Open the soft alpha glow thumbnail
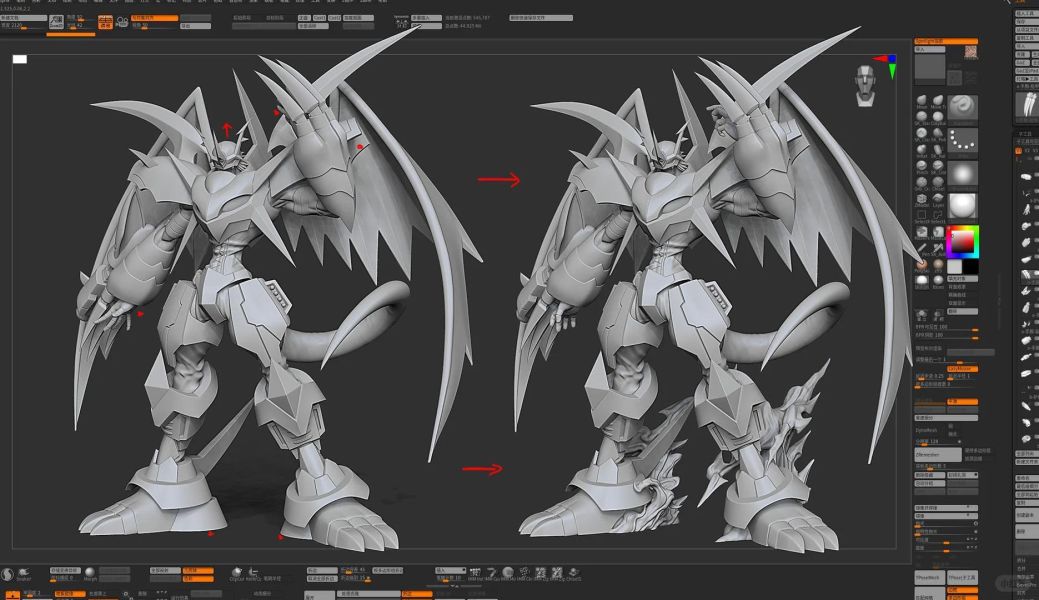 962,174
